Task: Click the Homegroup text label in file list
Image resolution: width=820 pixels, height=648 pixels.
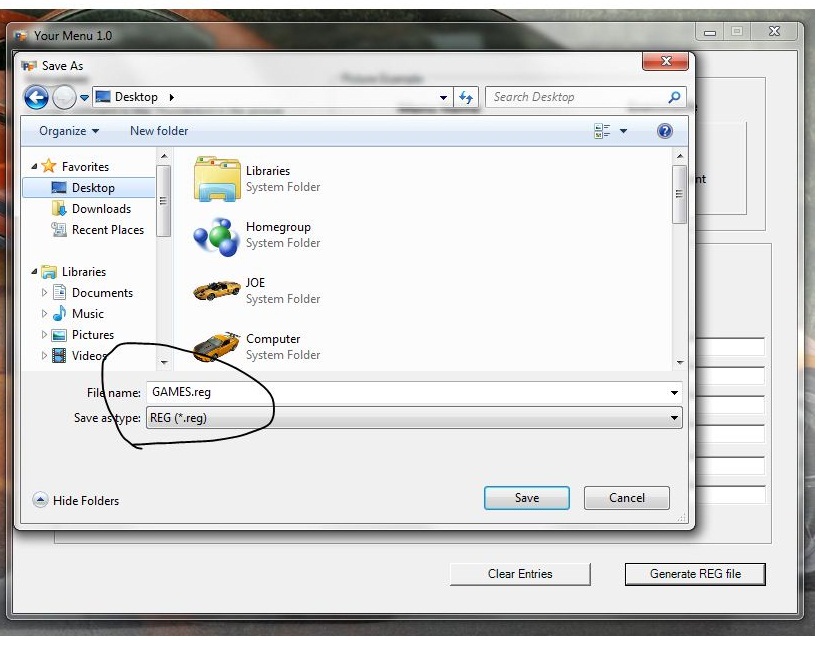Action: 278,227
